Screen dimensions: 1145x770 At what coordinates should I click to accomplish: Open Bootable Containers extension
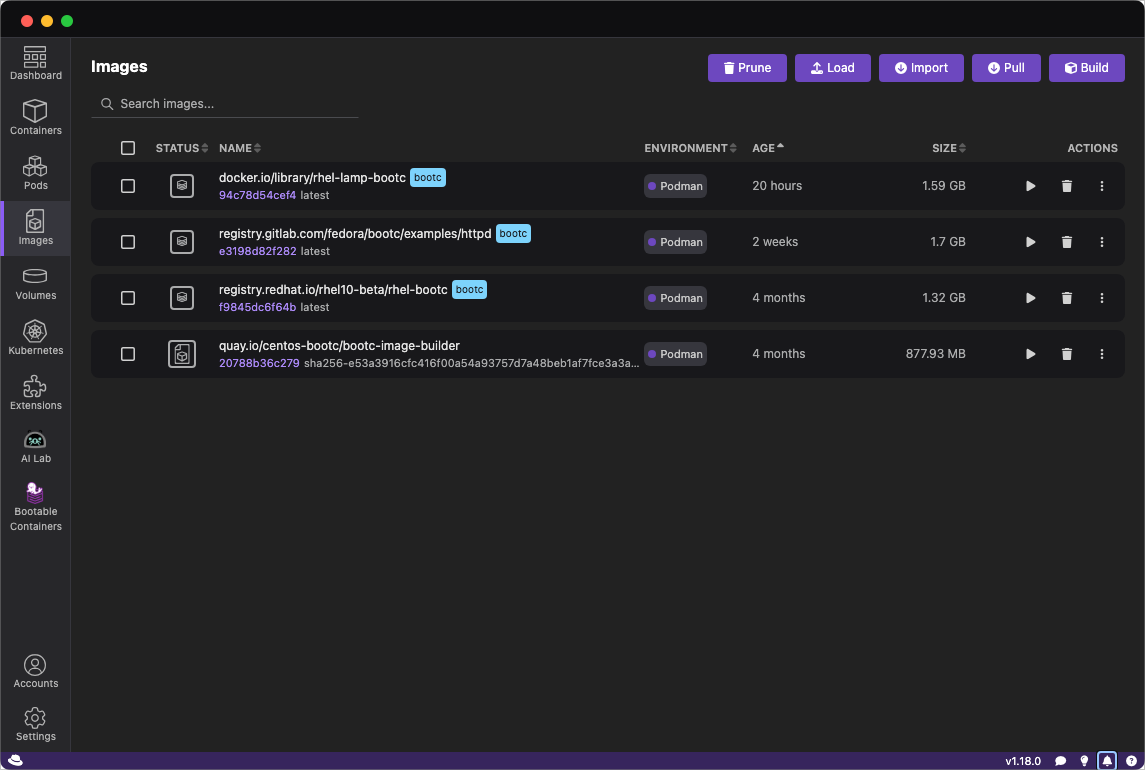35,508
